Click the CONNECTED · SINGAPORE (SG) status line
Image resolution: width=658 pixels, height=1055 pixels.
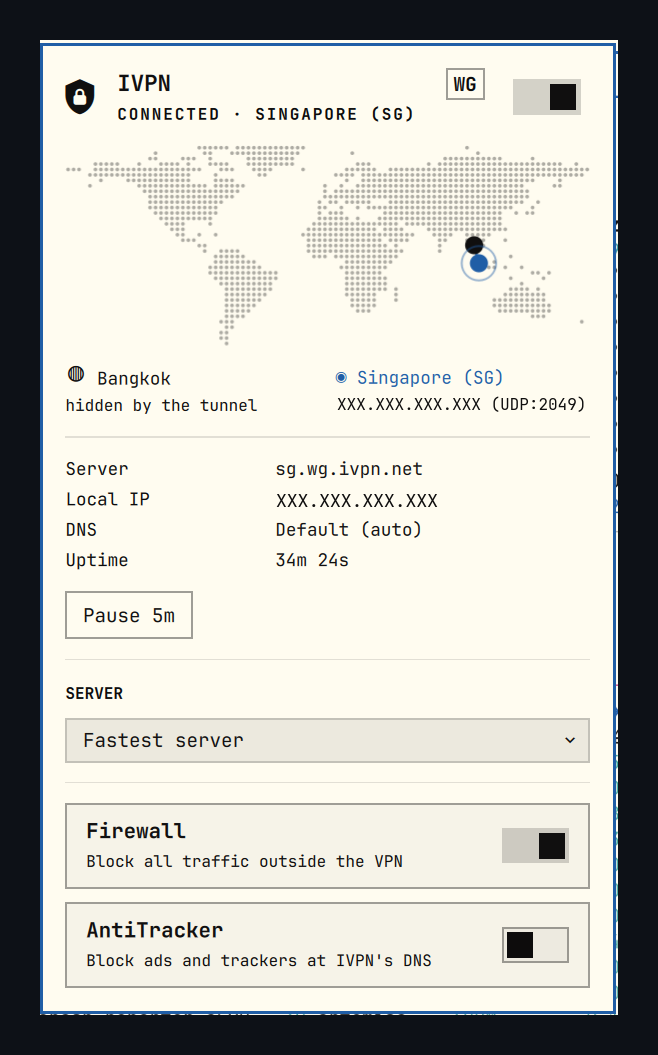click(266, 114)
